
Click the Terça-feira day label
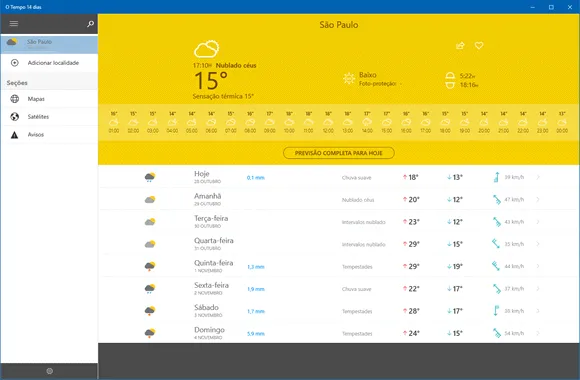(211, 218)
